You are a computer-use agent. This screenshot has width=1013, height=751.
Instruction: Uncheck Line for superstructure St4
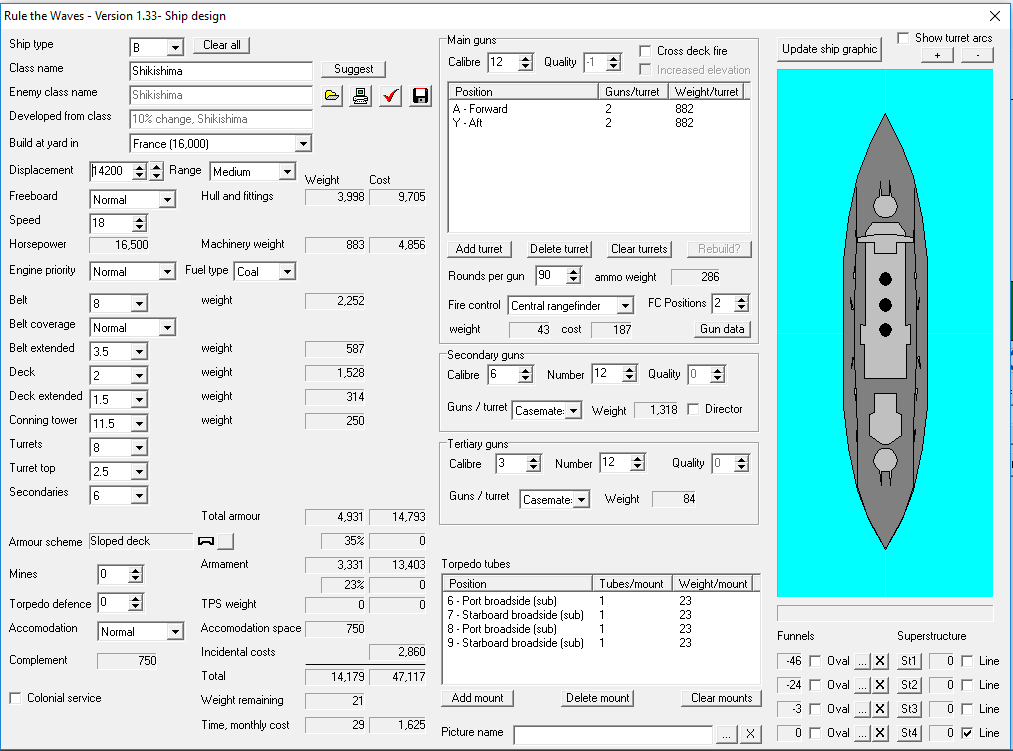(x=967, y=732)
